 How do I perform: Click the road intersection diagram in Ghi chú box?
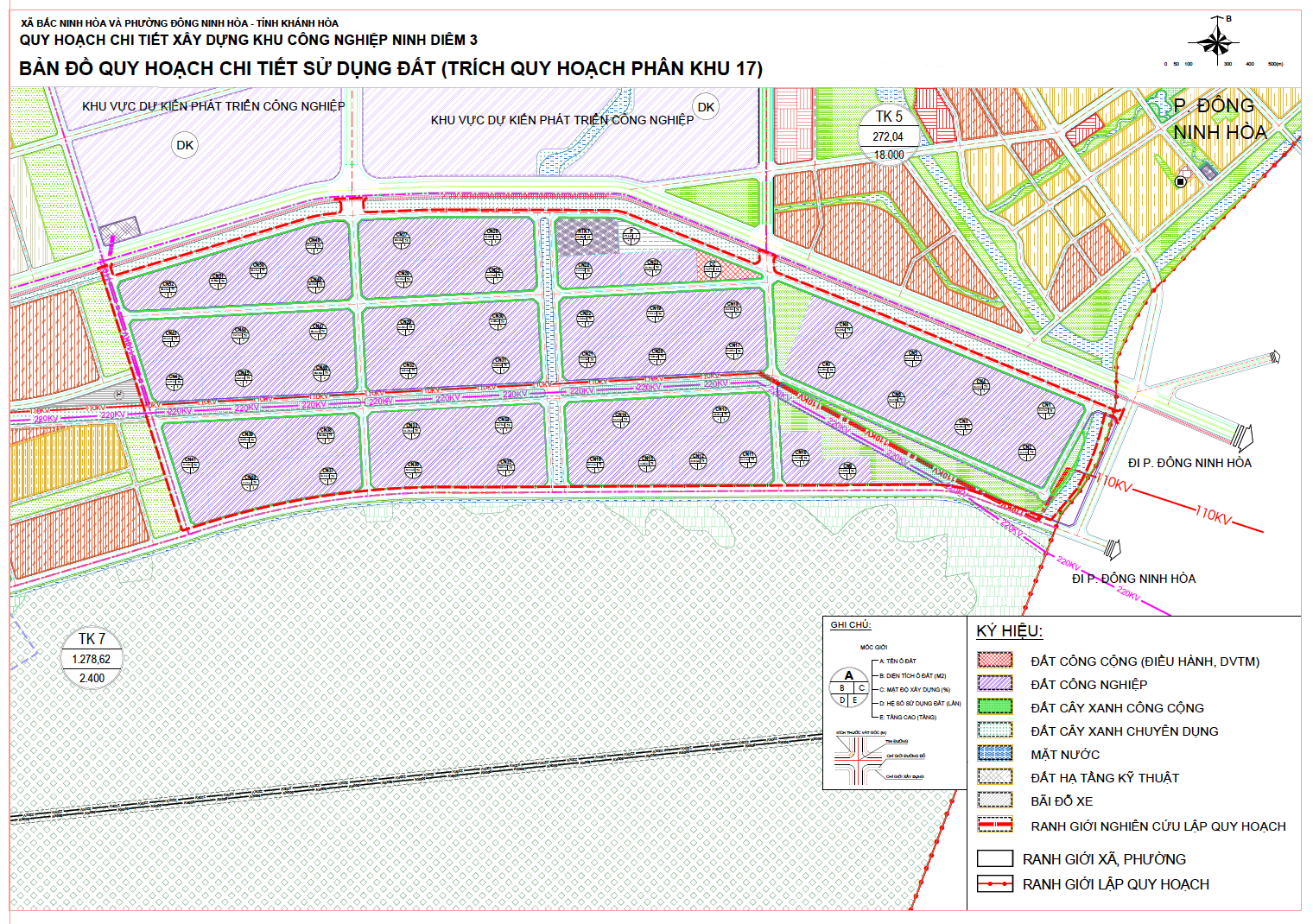(x=856, y=760)
